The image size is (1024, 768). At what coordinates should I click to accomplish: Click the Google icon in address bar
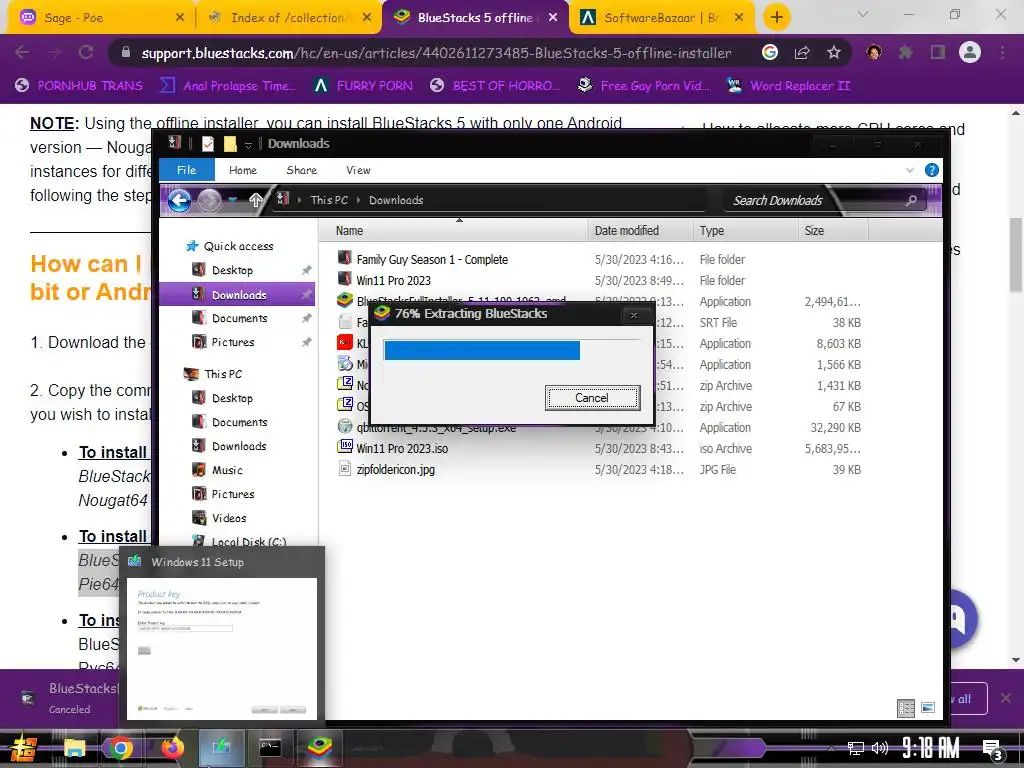coord(770,52)
